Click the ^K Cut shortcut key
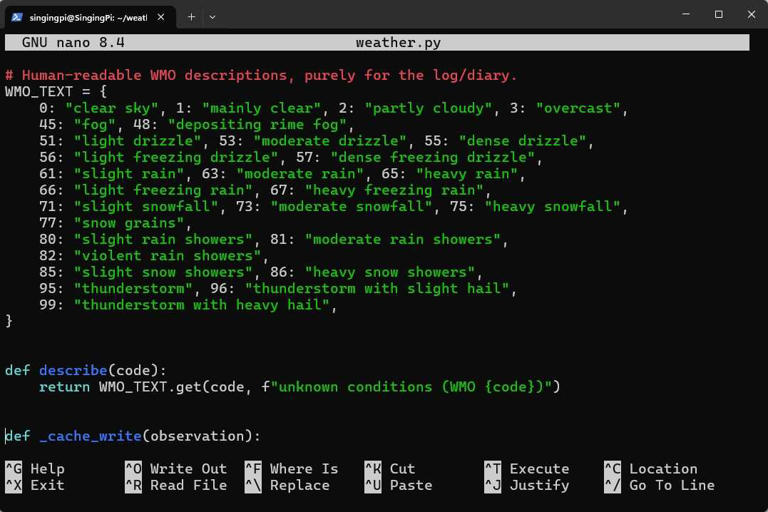 pyautogui.click(x=373, y=469)
